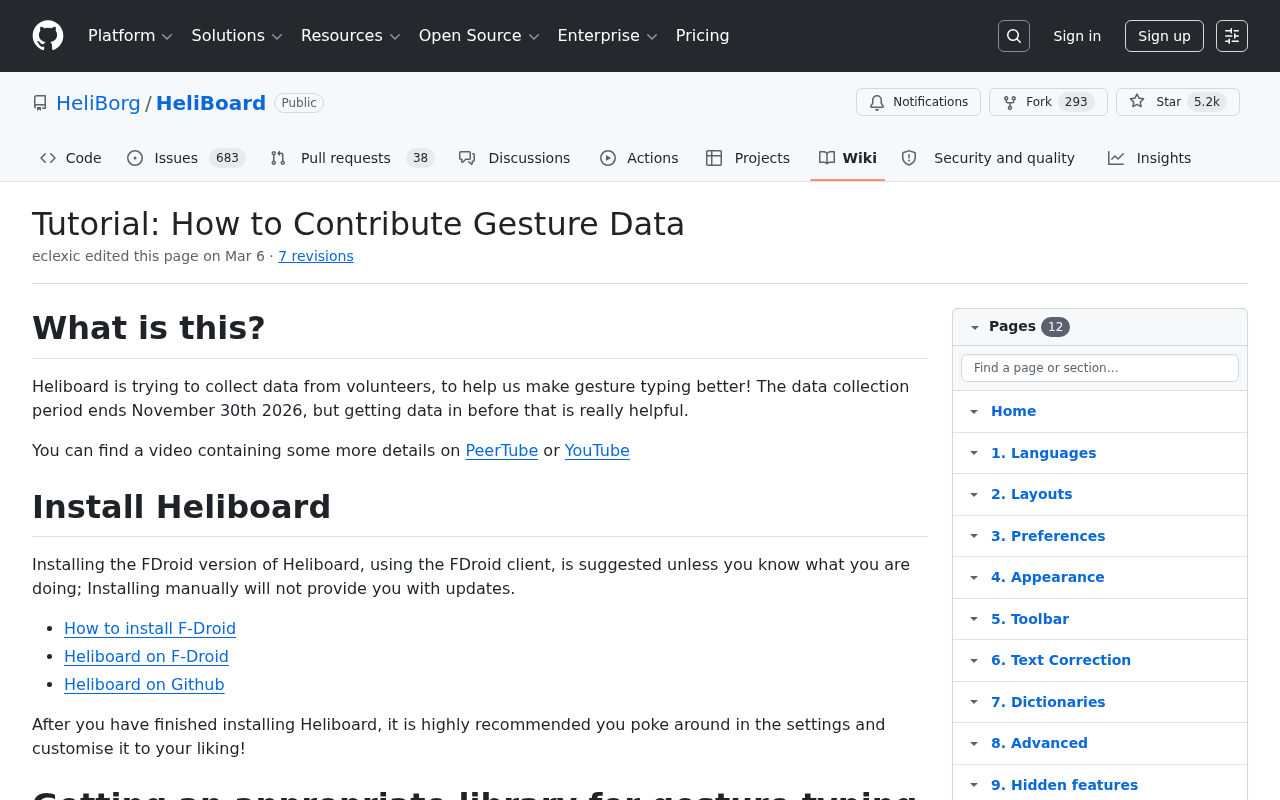Image resolution: width=1280 pixels, height=800 pixels.
Task: Open the Projects tab
Action: 748,158
